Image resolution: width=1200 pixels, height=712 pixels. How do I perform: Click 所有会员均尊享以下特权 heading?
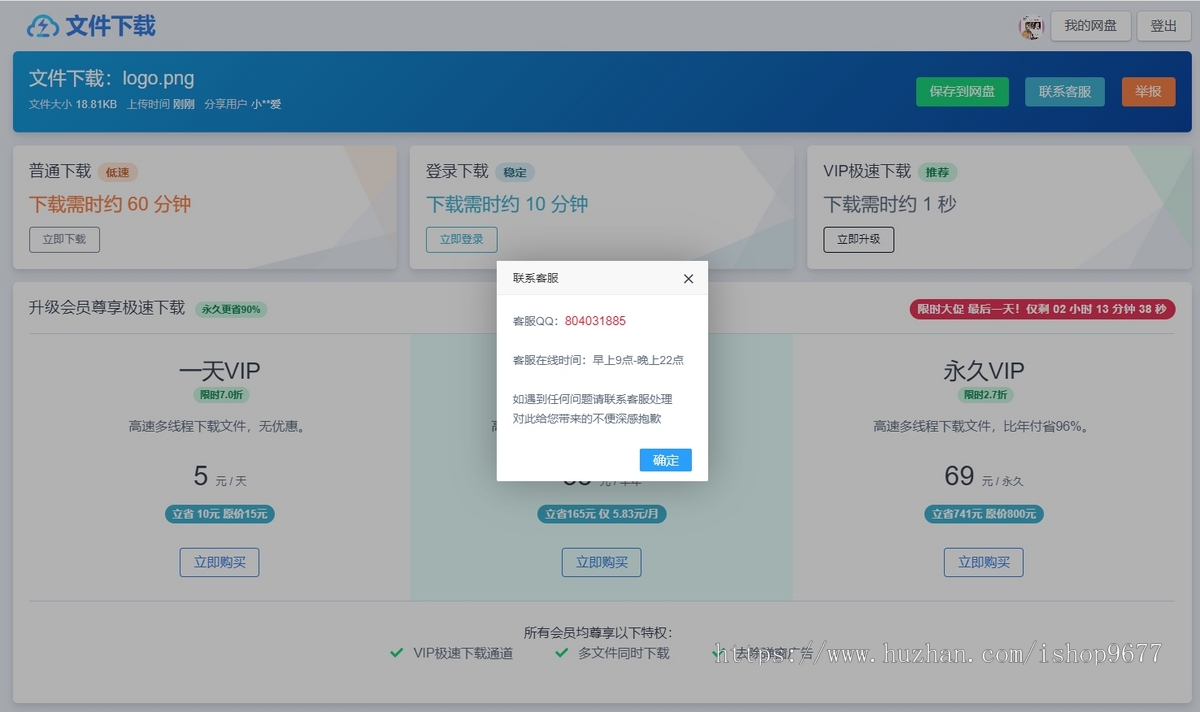coord(598,632)
